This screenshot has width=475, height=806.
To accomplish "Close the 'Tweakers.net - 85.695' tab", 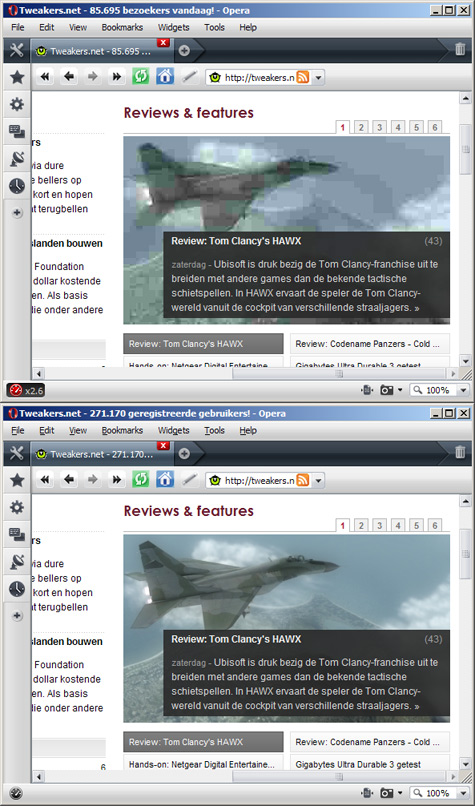I will (163, 43).
